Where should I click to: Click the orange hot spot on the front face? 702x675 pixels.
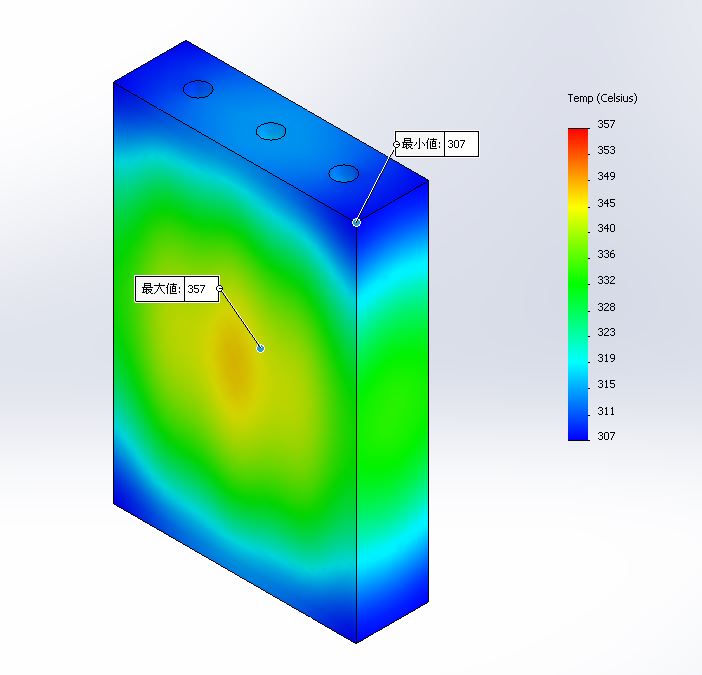pos(233,368)
